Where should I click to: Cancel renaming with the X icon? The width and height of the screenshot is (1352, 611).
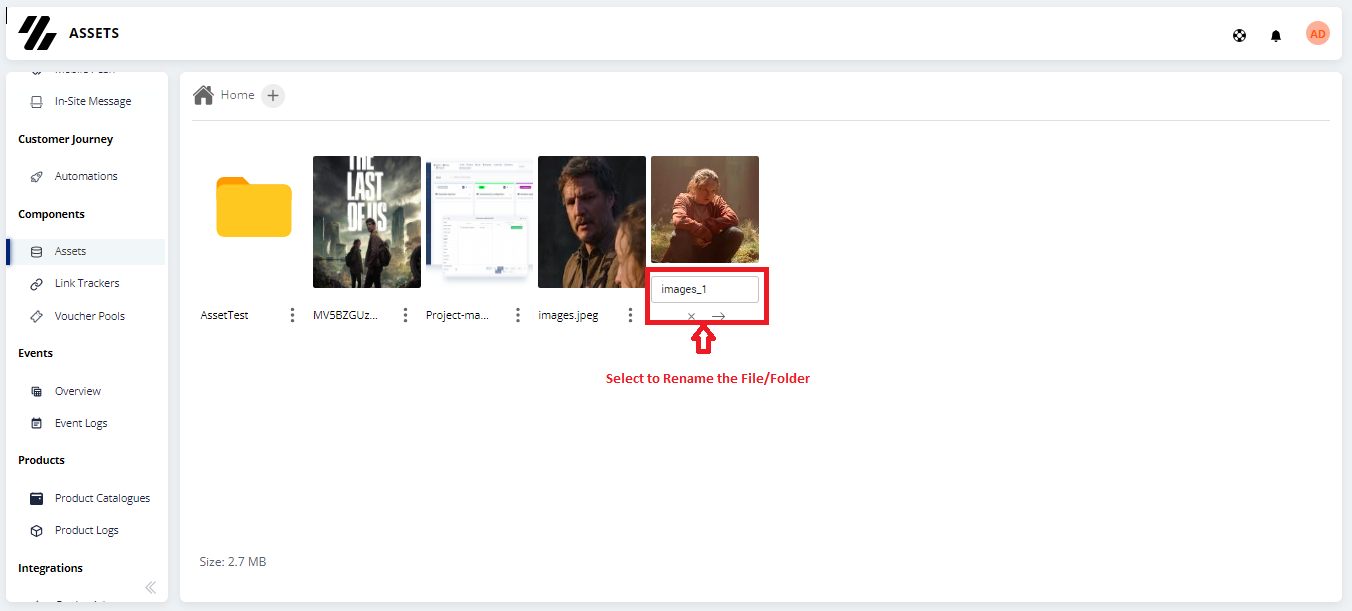(x=691, y=316)
